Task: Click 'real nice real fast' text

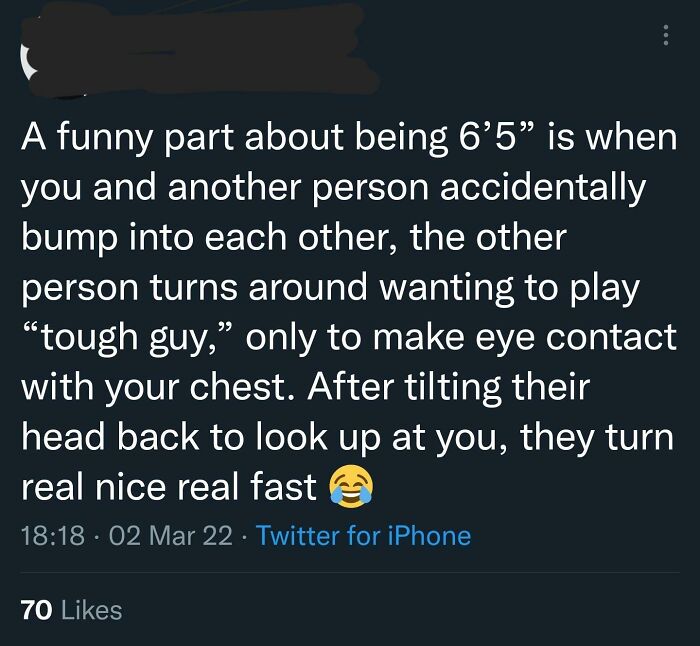Action: [166, 487]
